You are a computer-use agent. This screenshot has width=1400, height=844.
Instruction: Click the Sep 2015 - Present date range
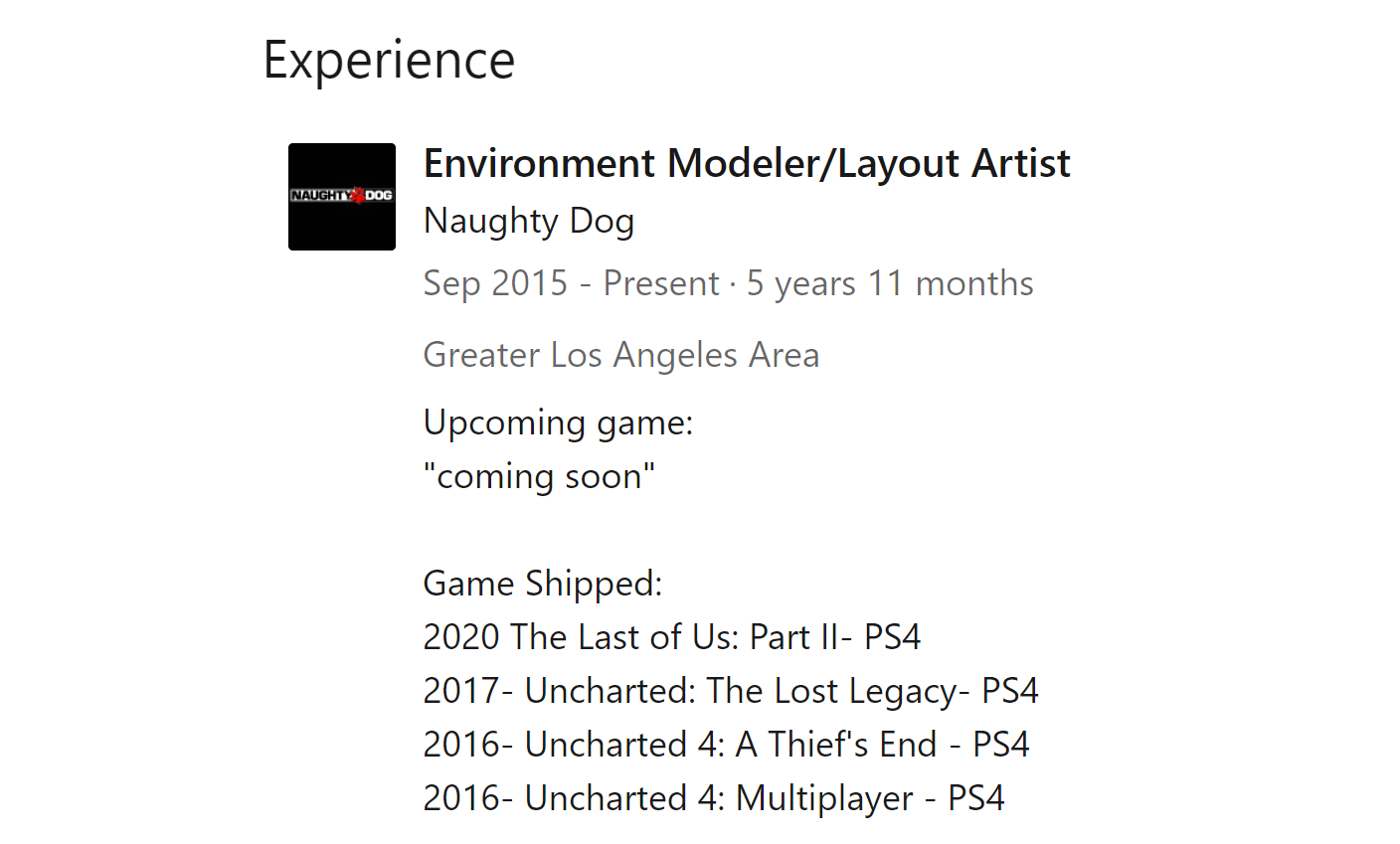coord(571,284)
